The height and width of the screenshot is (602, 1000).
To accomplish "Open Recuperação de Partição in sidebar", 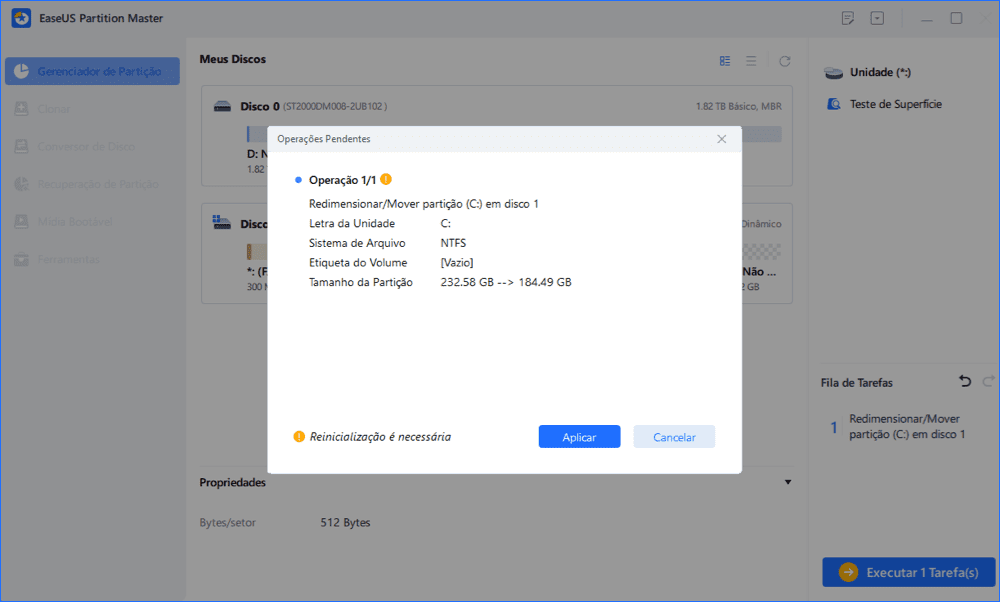I will (x=92, y=184).
